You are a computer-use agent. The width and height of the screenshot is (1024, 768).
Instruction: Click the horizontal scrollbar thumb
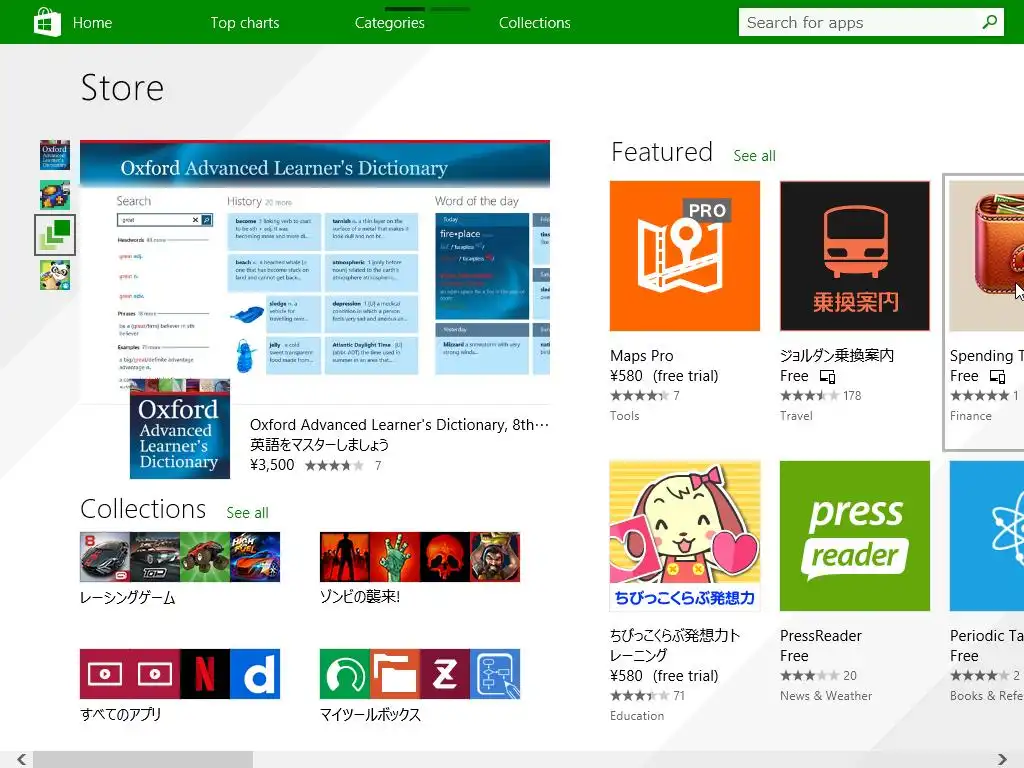pos(143,760)
